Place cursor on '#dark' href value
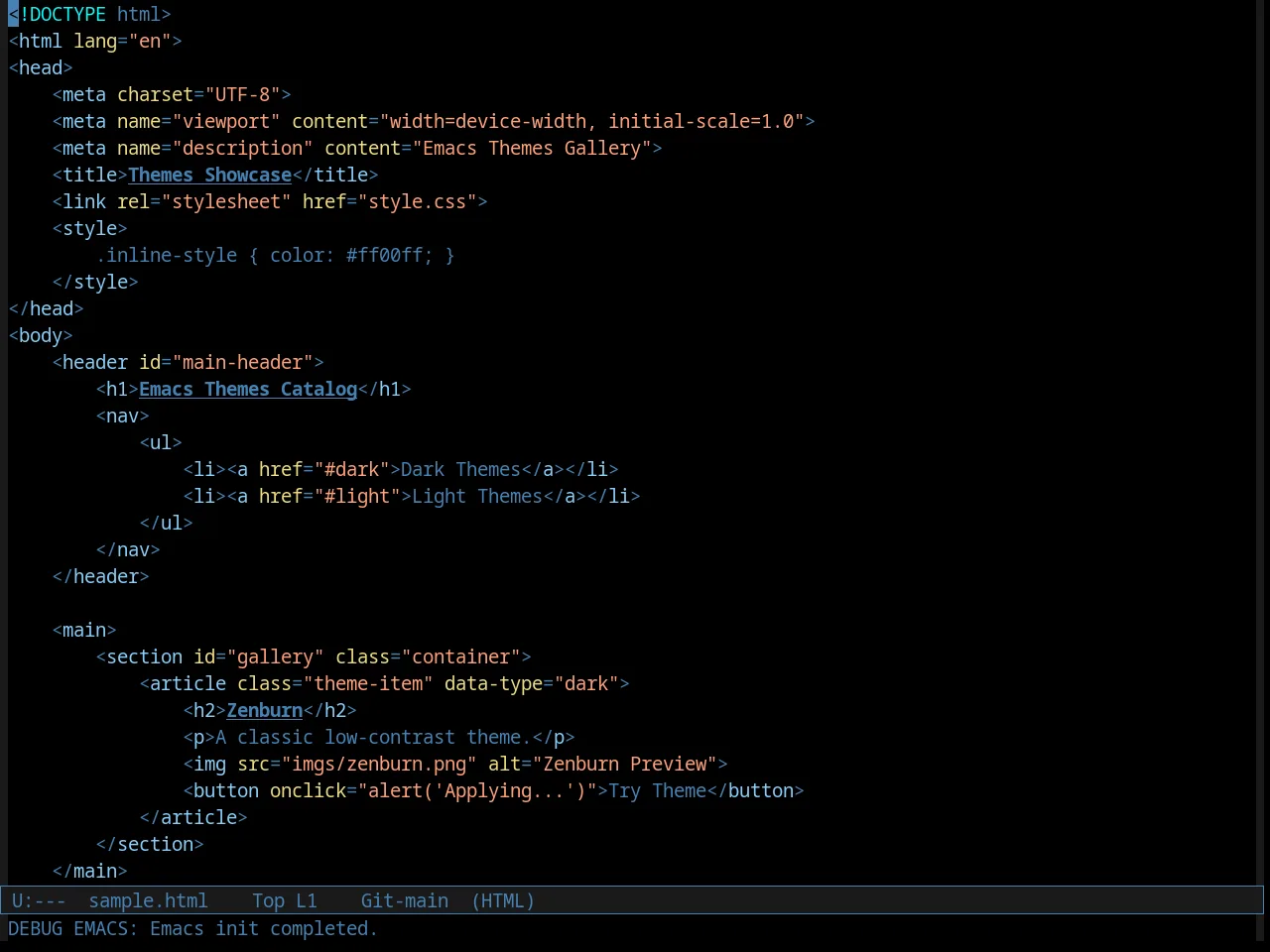Image resolution: width=1270 pixels, height=952 pixels. point(351,469)
